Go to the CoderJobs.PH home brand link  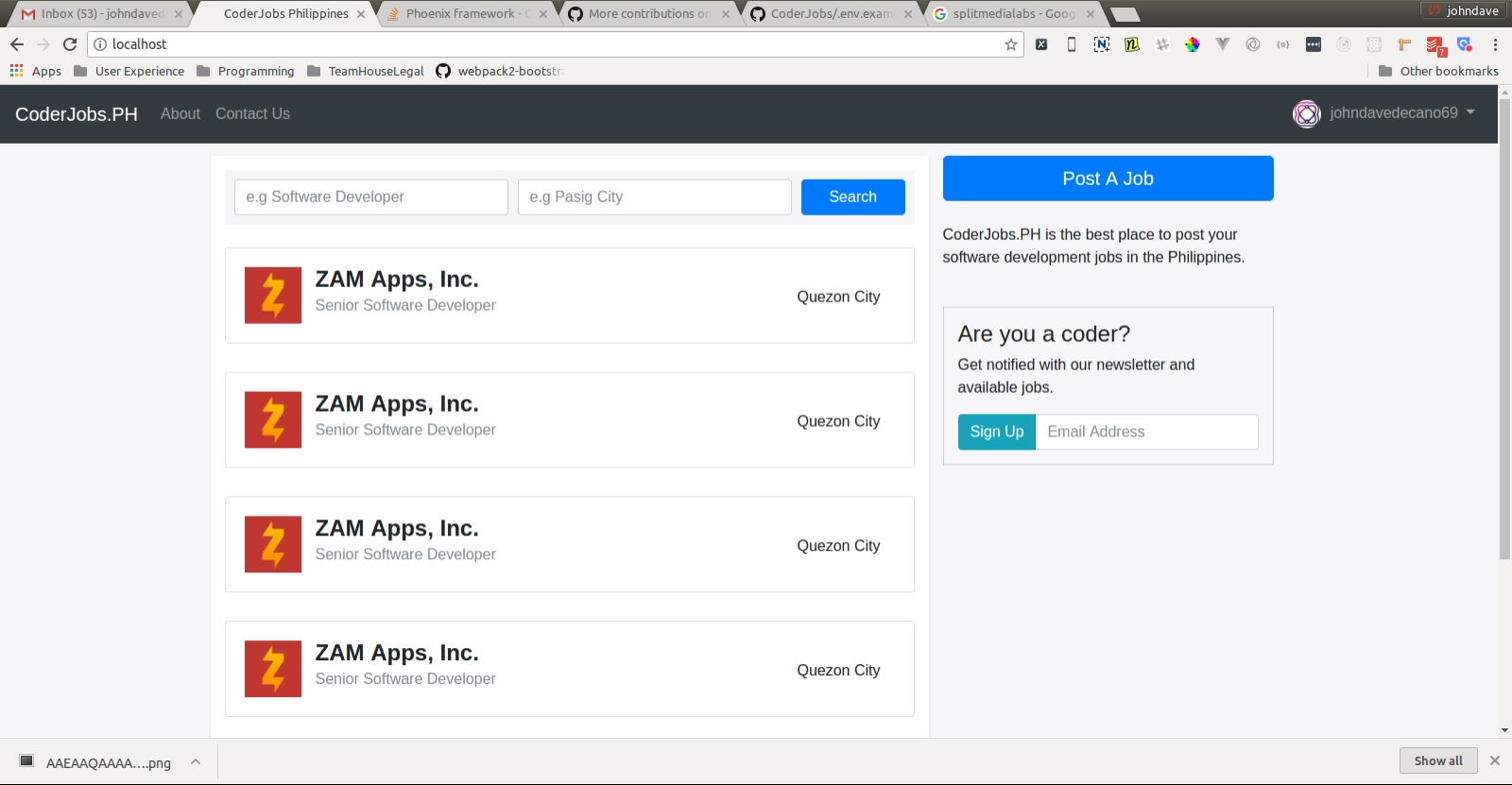[x=77, y=114]
